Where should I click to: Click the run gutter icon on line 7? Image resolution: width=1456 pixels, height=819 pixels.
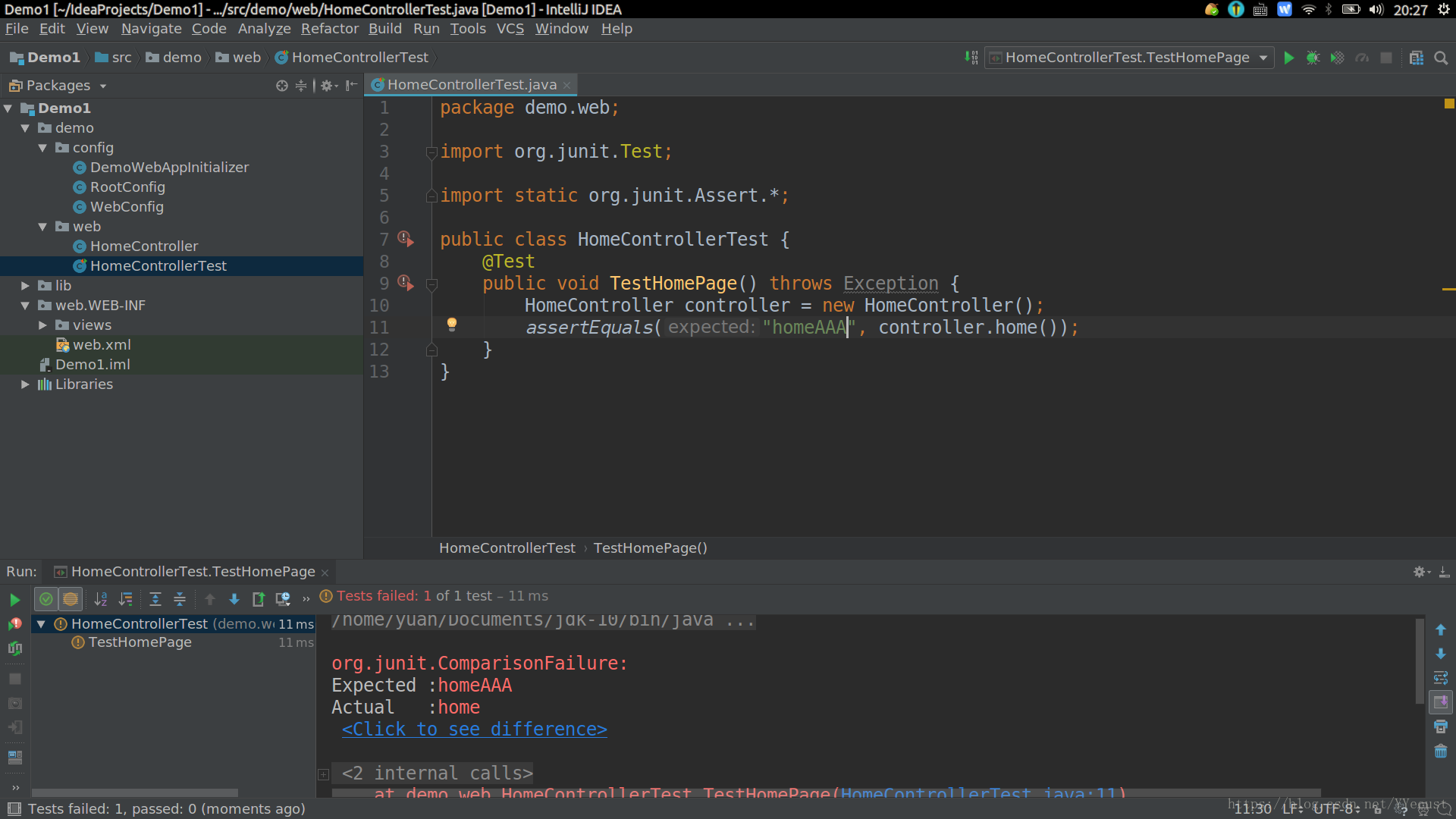click(x=406, y=240)
